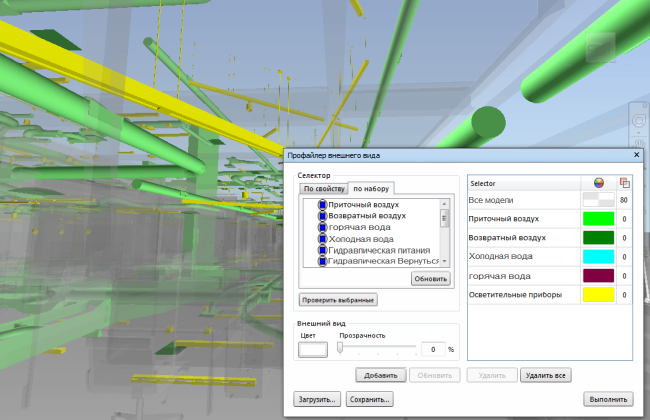Click Гидравлическая питания in the set list

click(x=379, y=250)
